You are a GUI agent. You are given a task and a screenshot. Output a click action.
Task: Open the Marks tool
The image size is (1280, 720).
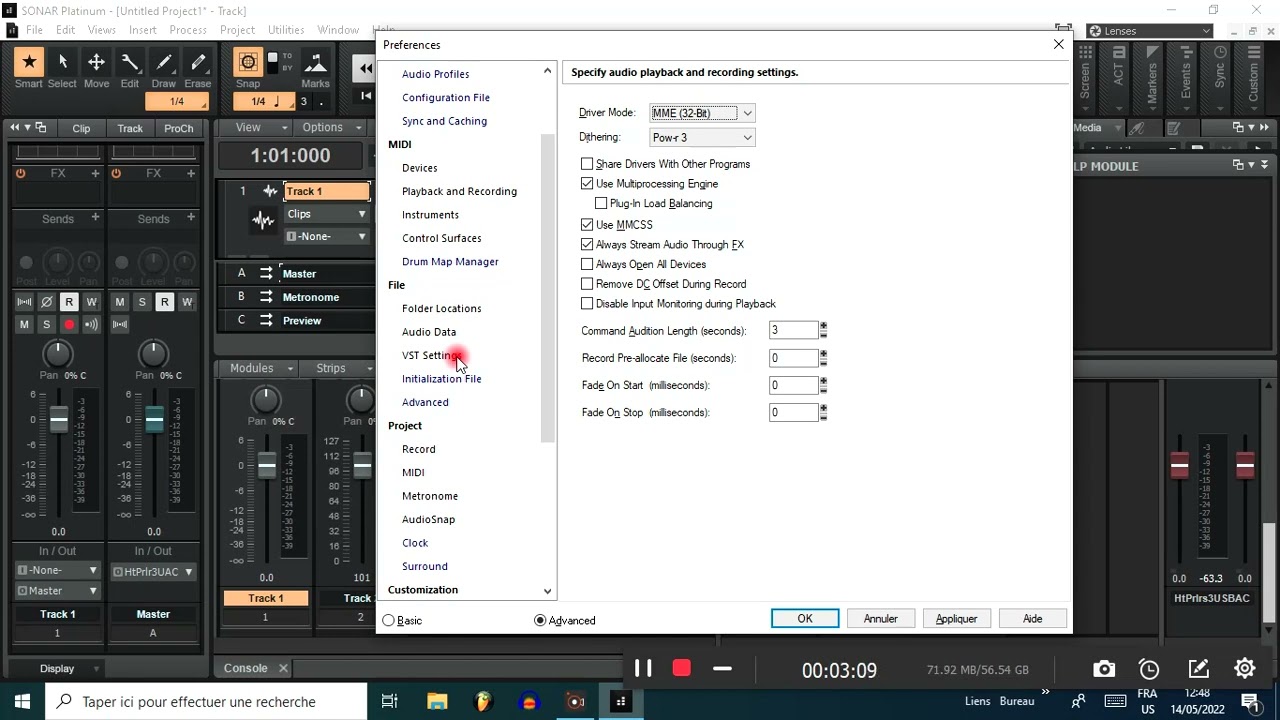tap(315, 63)
